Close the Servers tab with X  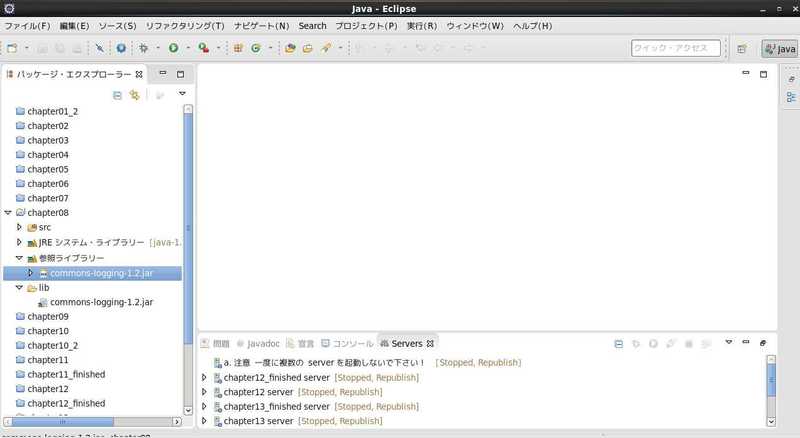(x=430, y=344)
